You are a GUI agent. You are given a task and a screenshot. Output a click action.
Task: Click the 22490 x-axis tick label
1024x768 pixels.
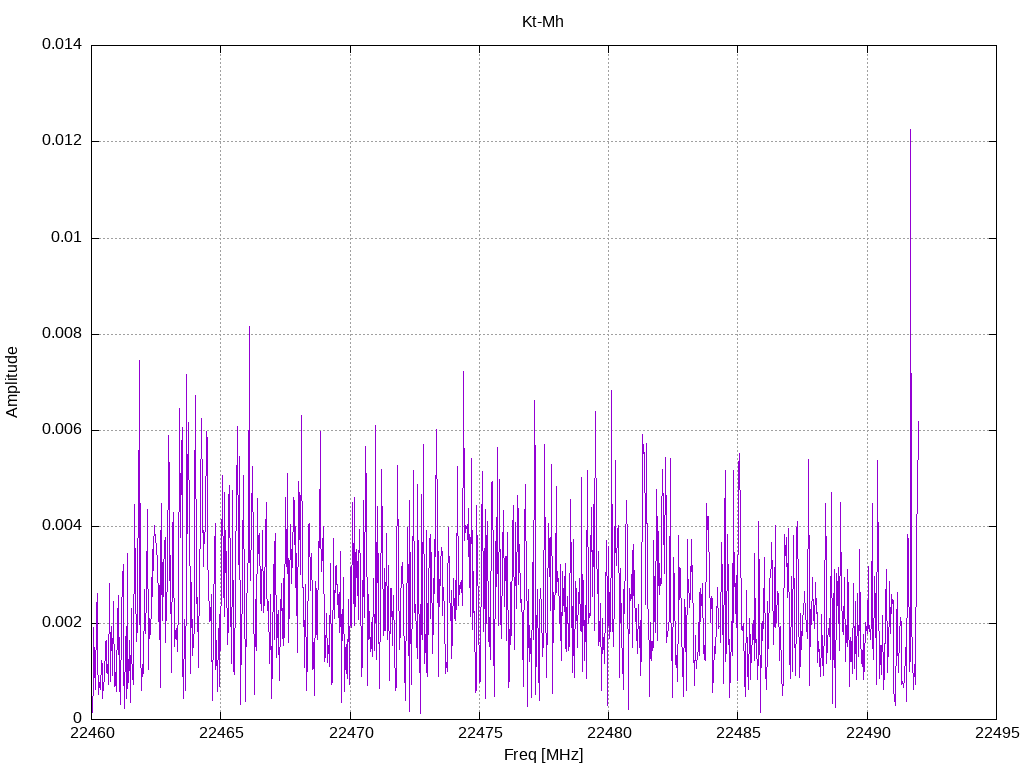tap(867, 734)
